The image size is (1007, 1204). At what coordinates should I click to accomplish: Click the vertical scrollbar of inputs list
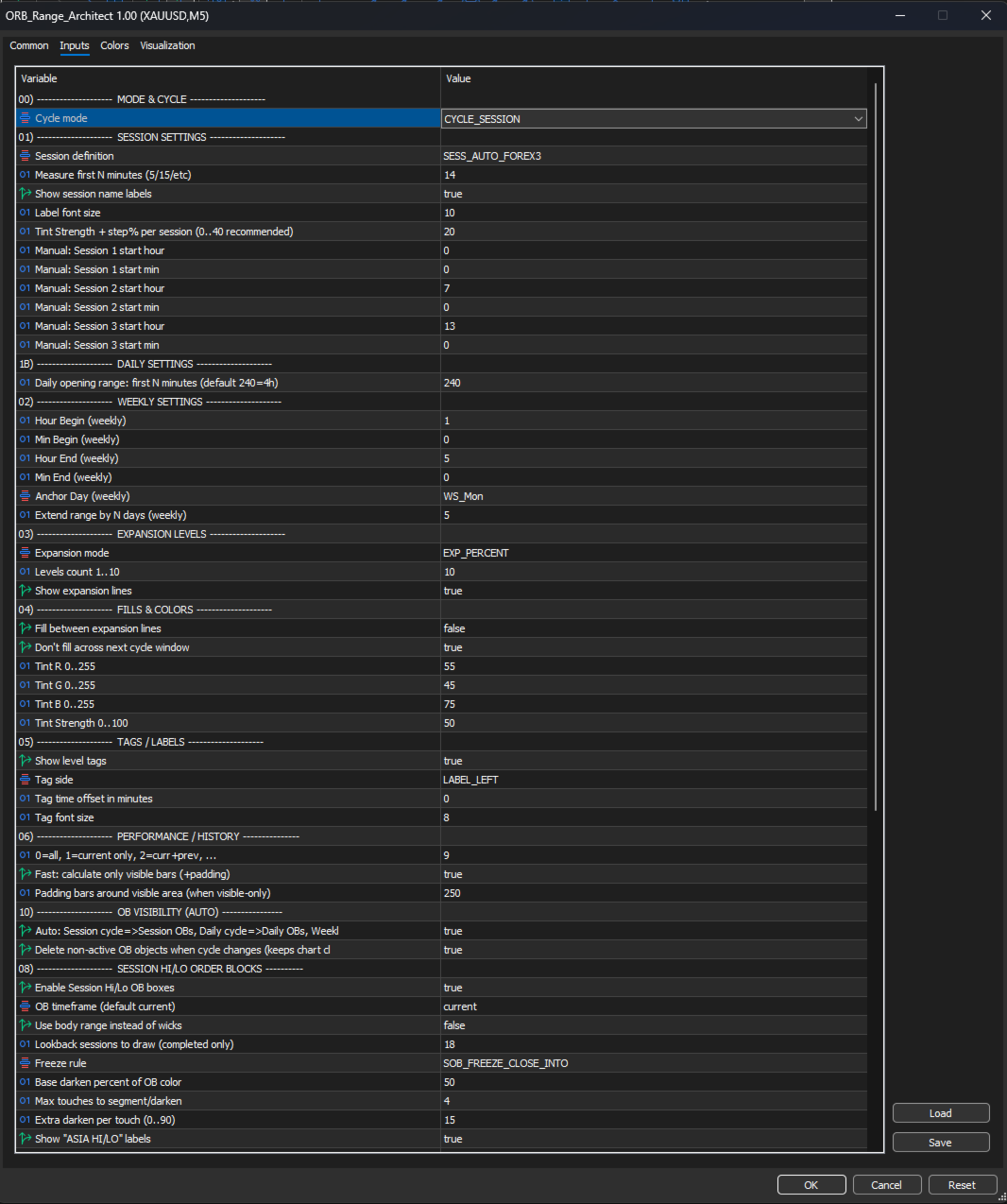(x=876, y=446)
